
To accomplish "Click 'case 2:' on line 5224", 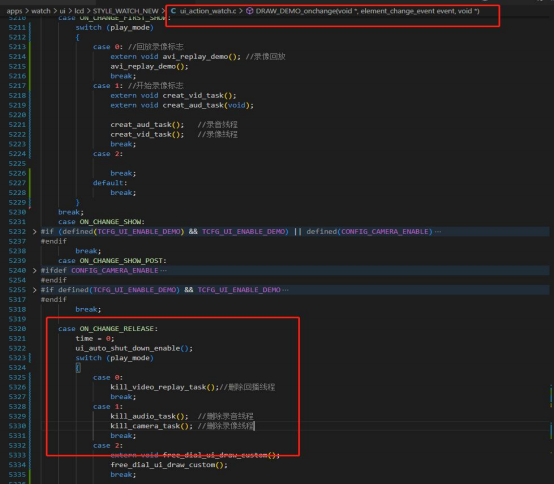I will pos(108,154).
